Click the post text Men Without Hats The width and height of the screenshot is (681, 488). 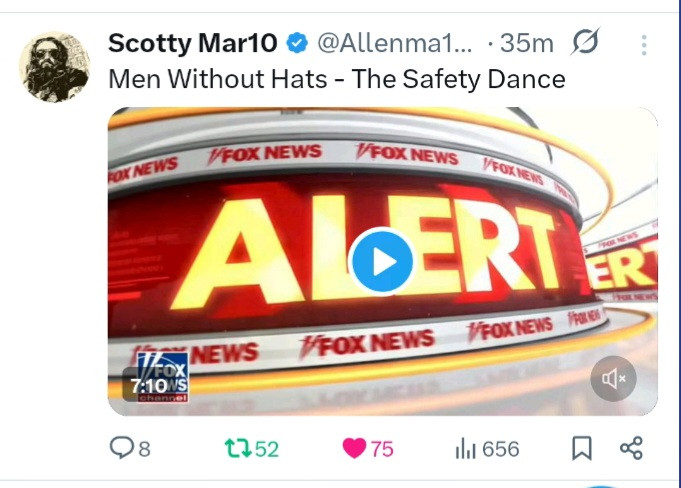coord(218,79)
